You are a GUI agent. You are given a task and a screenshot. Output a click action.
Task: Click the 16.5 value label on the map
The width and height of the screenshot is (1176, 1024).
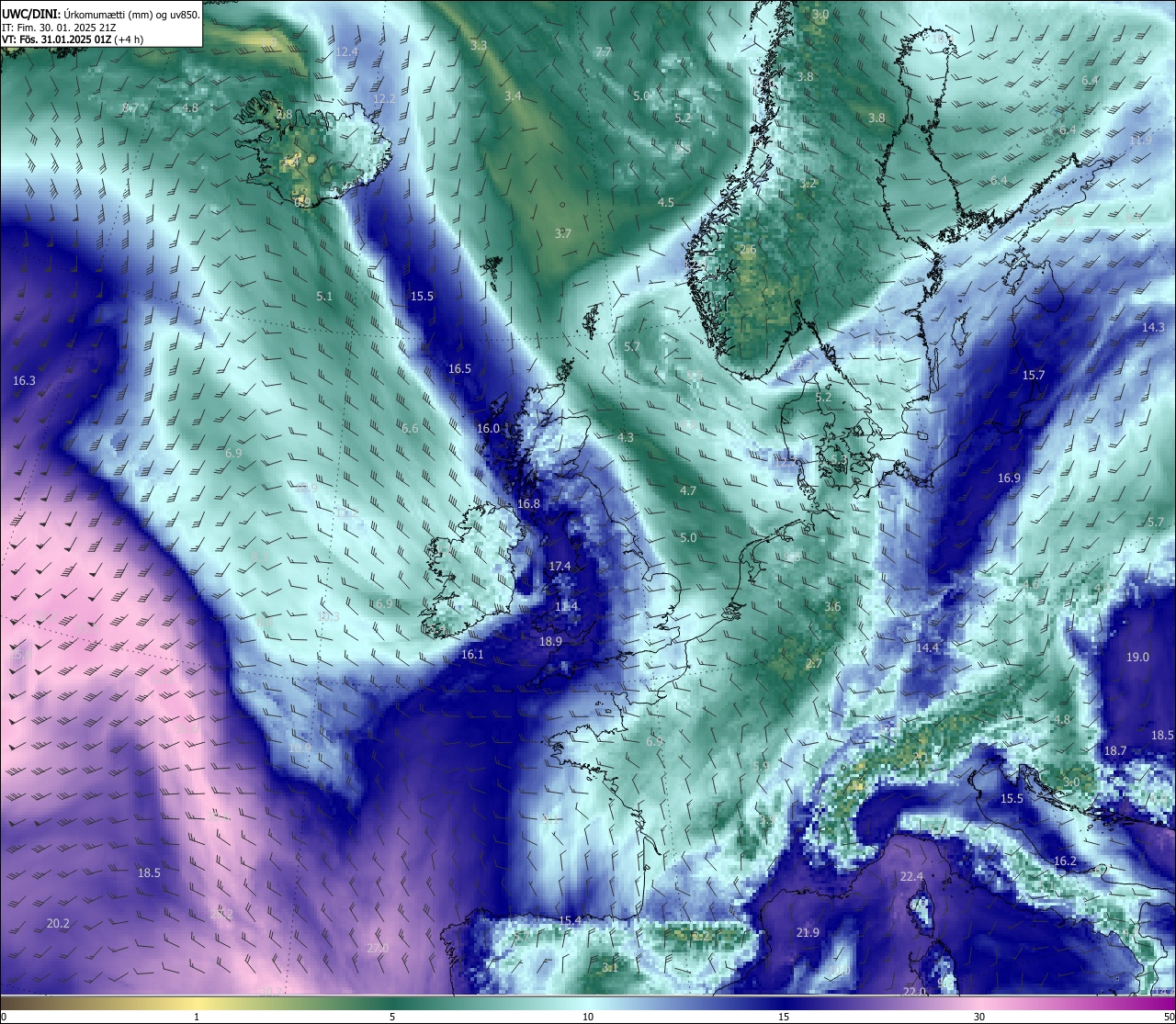459,368
